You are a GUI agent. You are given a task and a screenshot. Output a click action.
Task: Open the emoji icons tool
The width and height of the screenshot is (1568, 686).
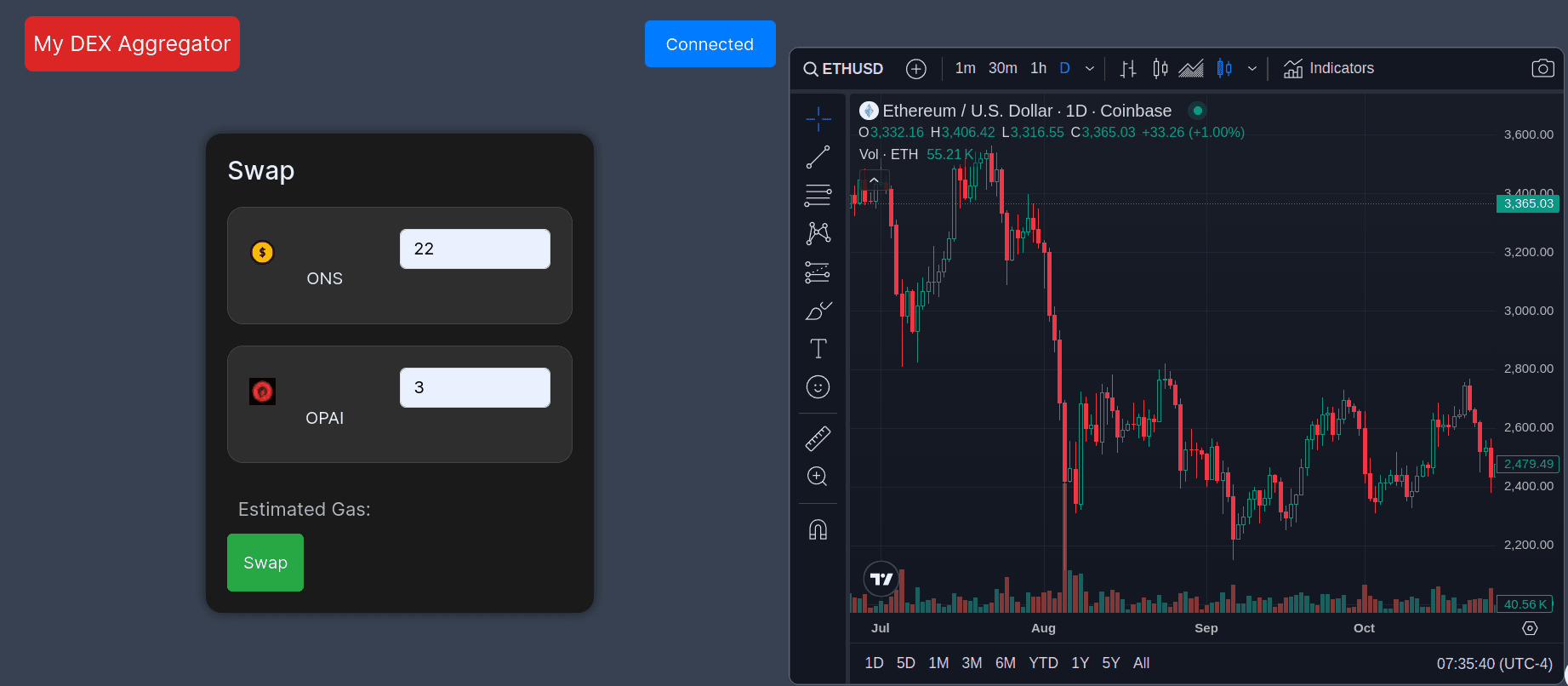[818, 387]
